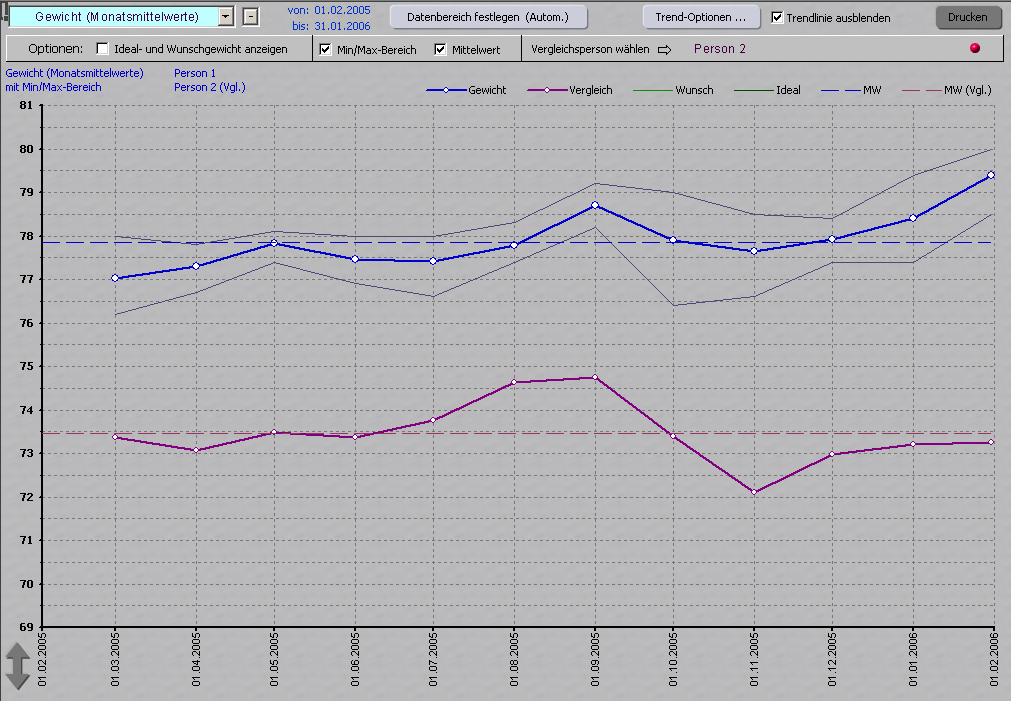Click the x-axis label 01.07.2005
Screen dimensions: 1011x701
coord(433,659)
